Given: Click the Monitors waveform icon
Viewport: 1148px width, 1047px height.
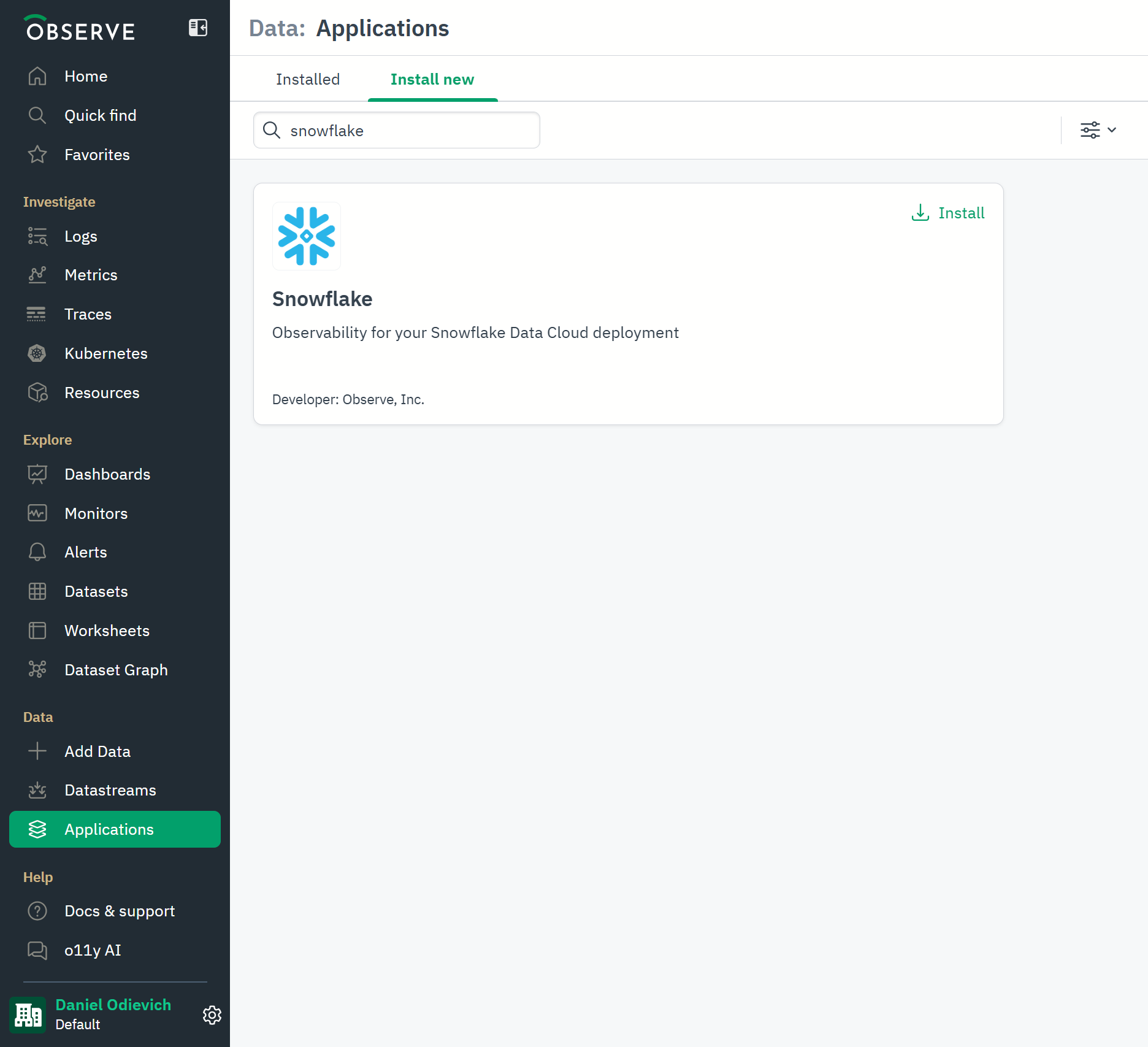Looking at the screenshot, I should [37, 513].
